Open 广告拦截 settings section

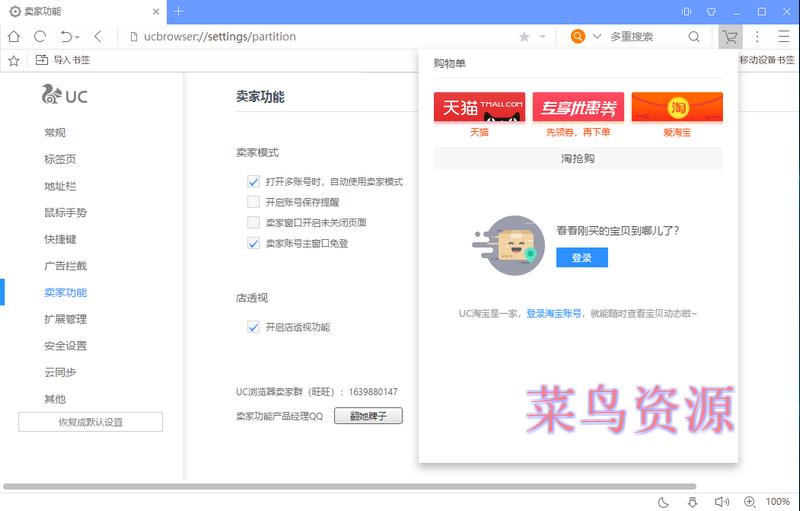[x=65, y=266]
